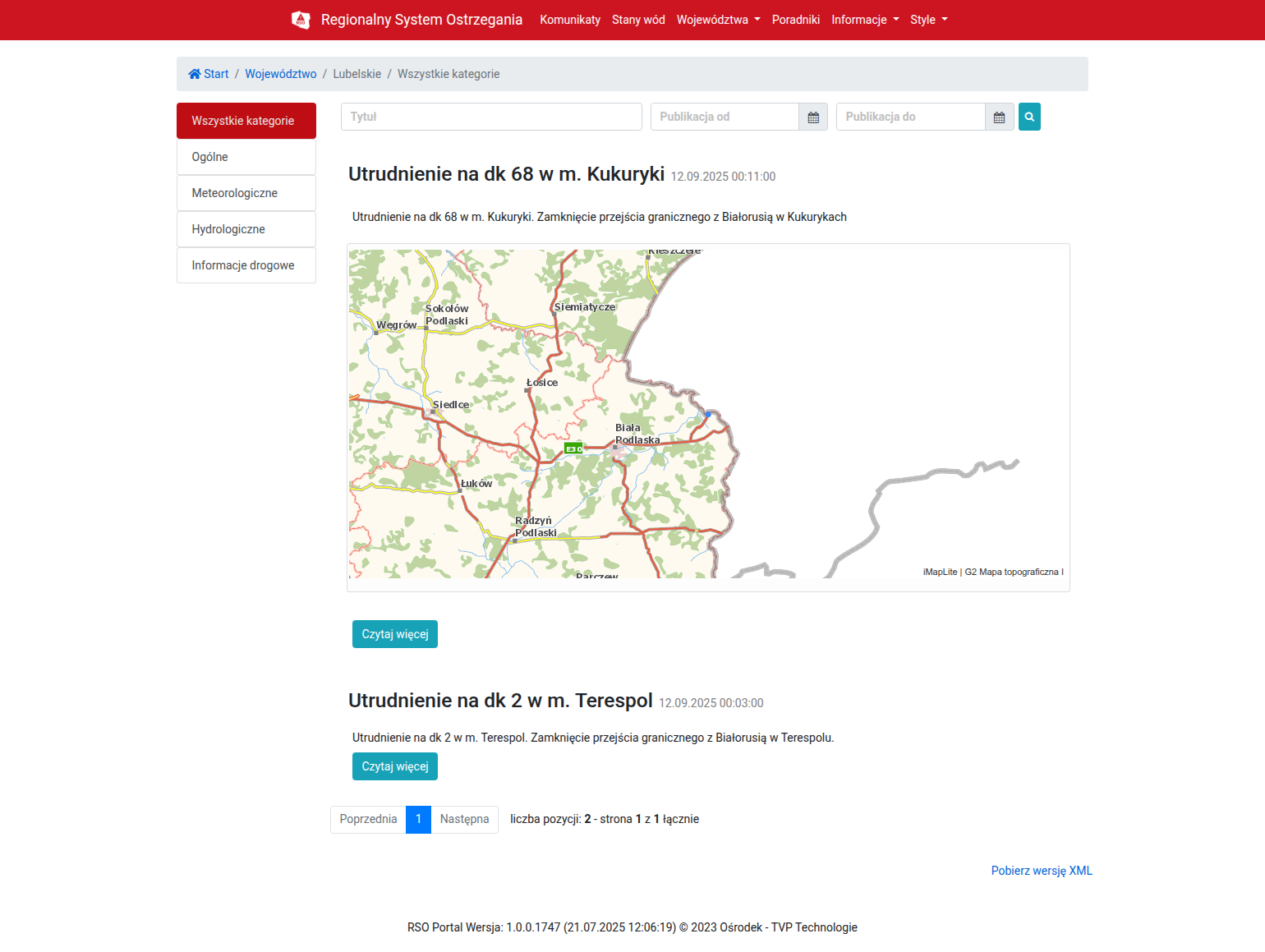
Task: Click the Siemiatycze label on the map
Action: [x=585, y=307]
